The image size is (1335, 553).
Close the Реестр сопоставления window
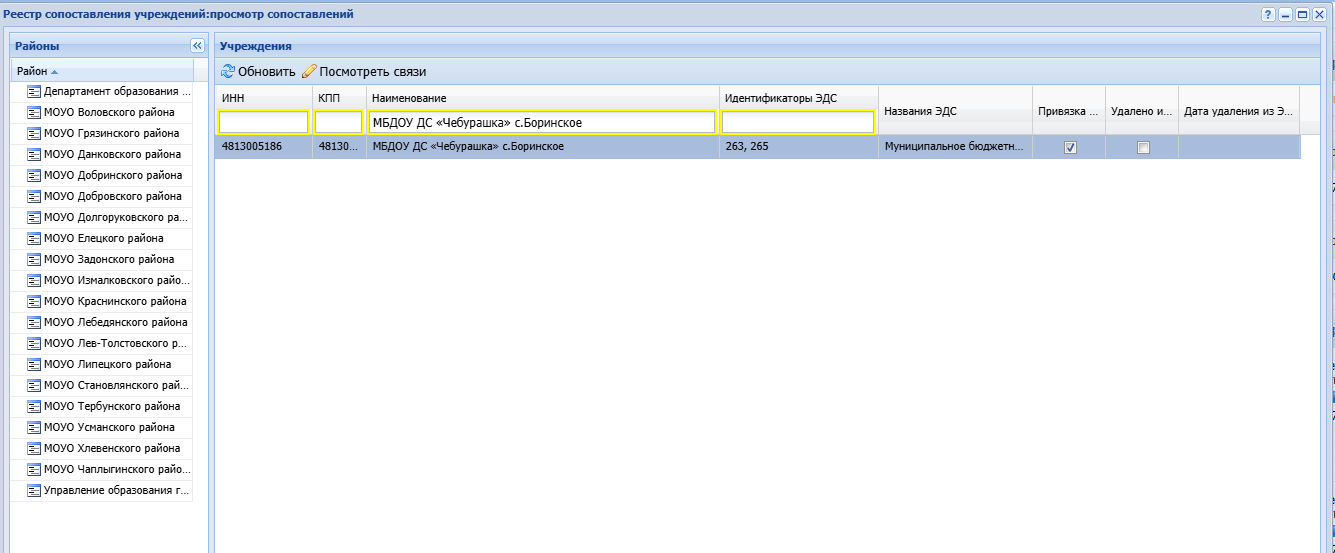tap(1319, 14)
